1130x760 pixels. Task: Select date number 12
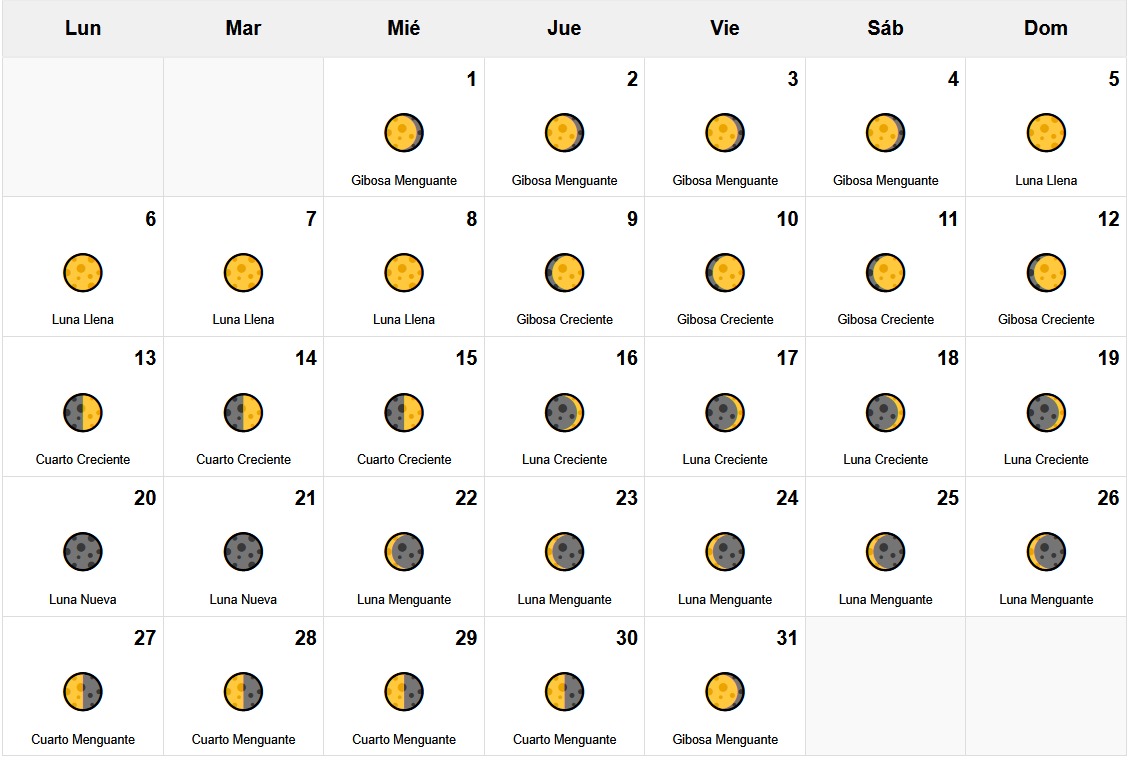[x=1108, y=219]
